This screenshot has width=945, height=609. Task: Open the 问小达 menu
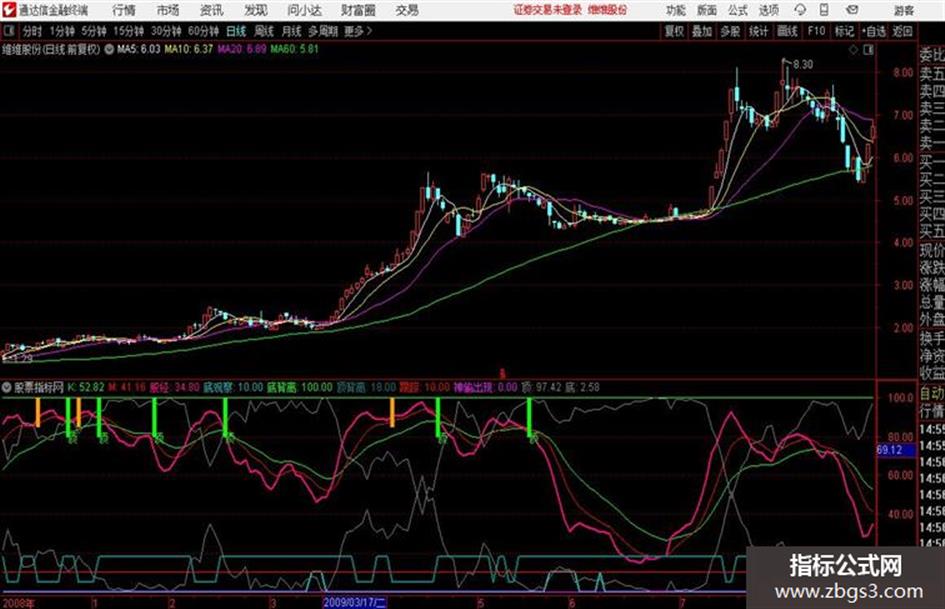304,10
